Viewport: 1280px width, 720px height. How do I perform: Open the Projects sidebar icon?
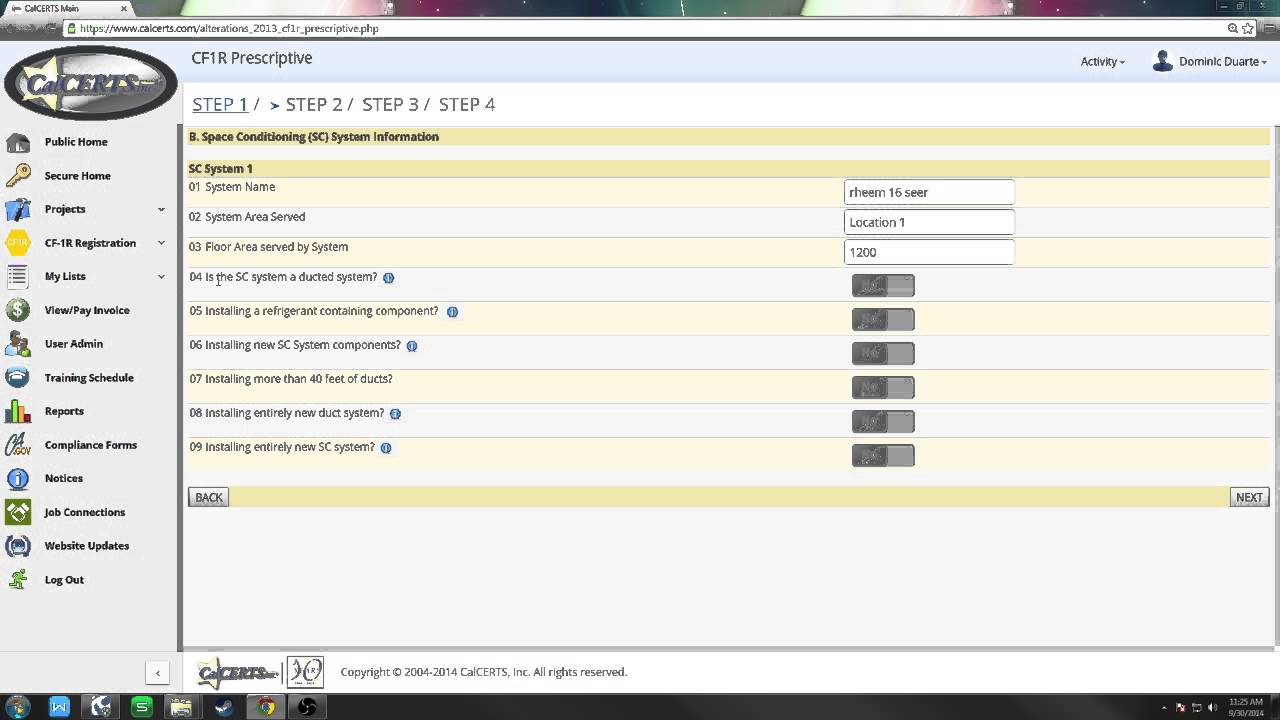pyautogui.click(x=18, y=209)
